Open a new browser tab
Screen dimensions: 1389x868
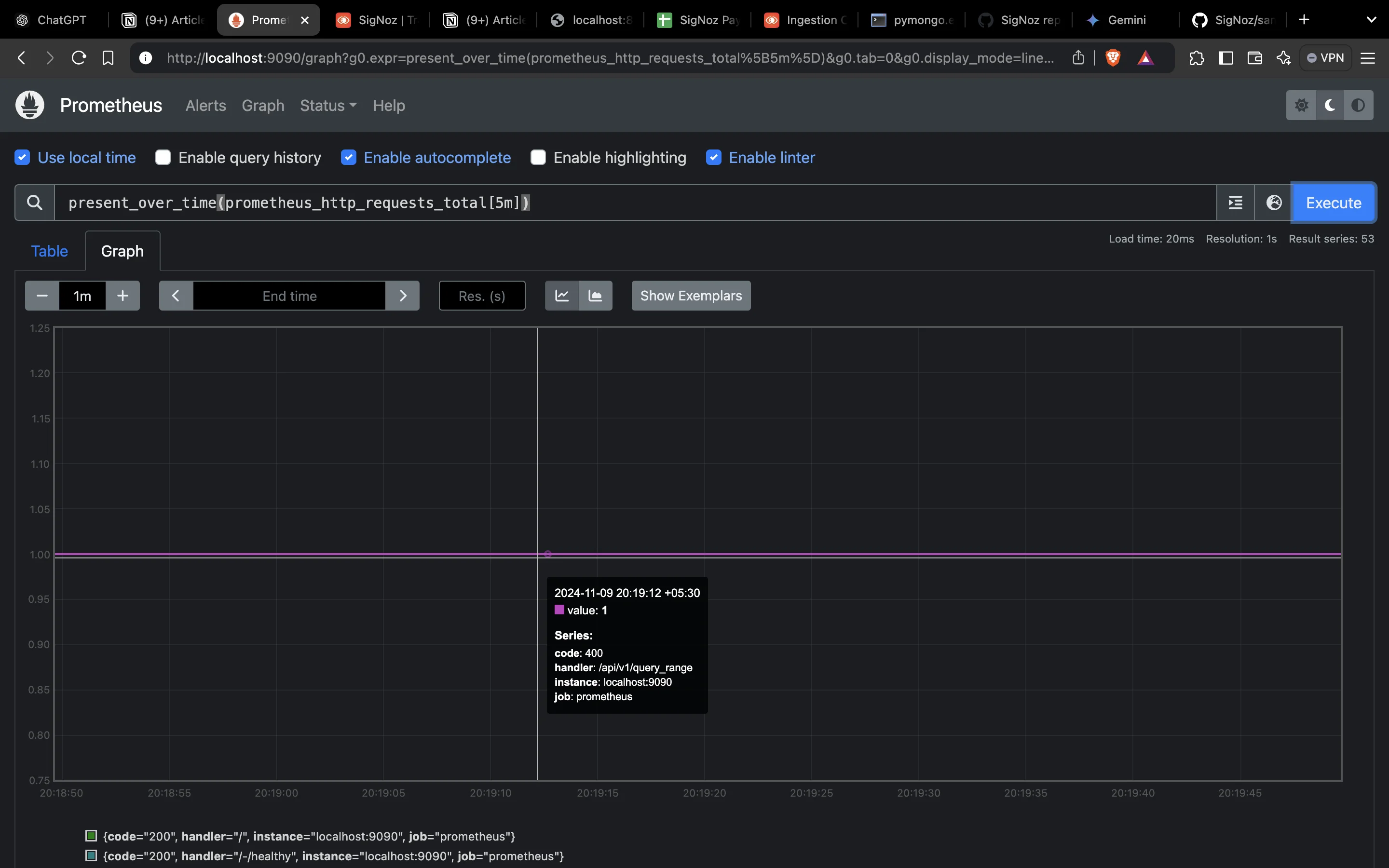click(1304, 19)
